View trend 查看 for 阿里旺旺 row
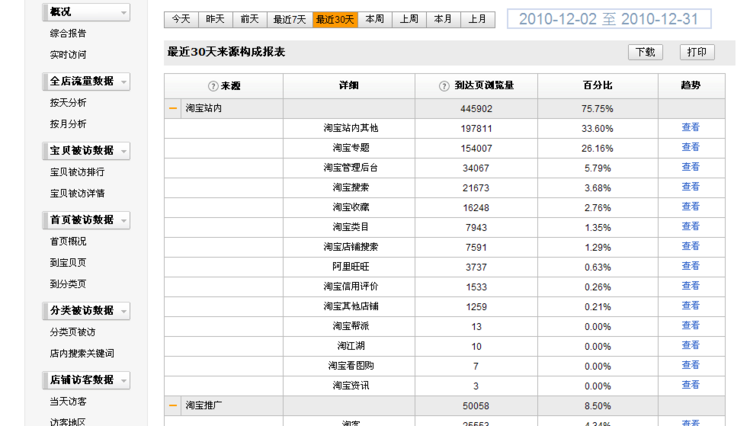Viewport: 750px width, 426px height. 691,266
